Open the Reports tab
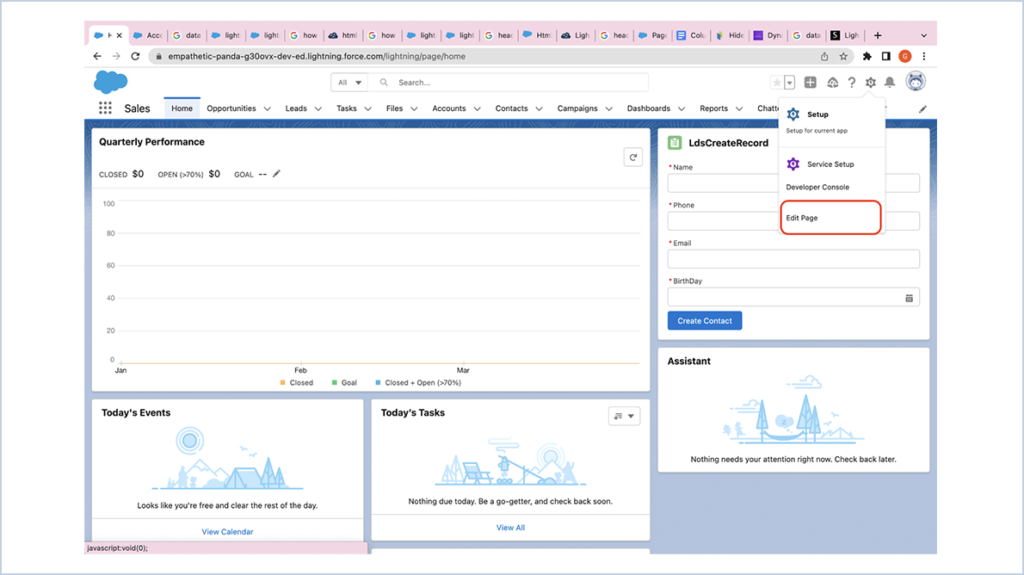This screenshot has width=1024, height=575. (x=713, y=108)
